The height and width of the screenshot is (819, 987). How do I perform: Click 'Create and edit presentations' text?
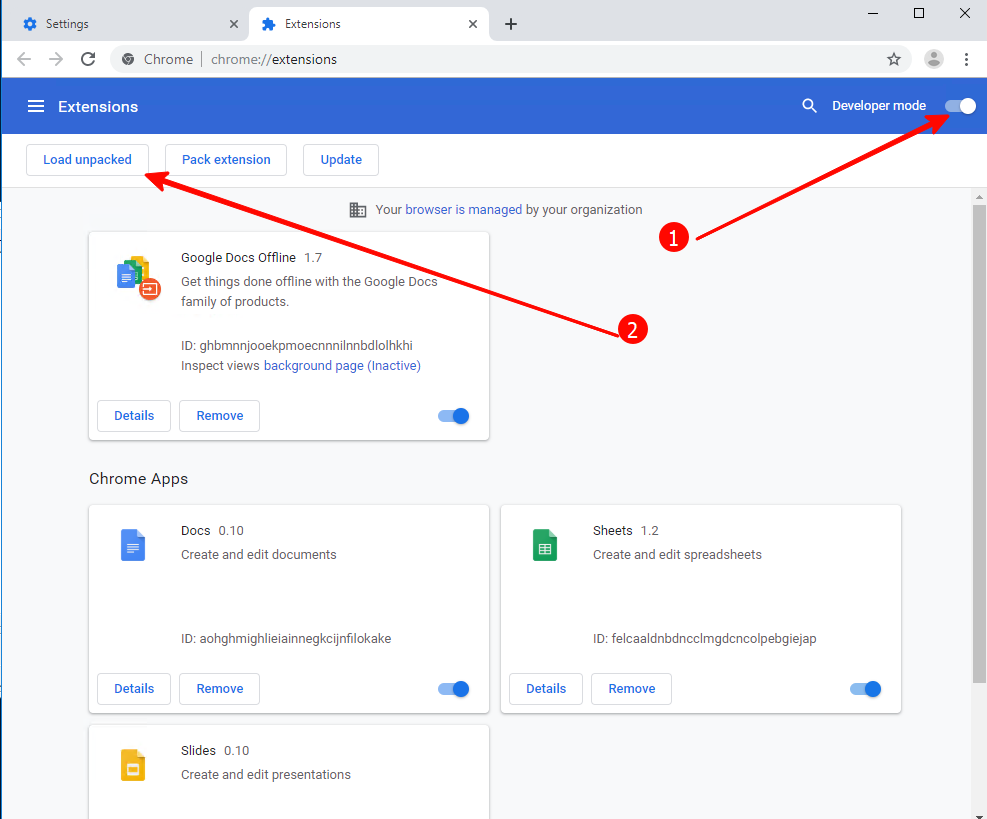pos(266,775)
